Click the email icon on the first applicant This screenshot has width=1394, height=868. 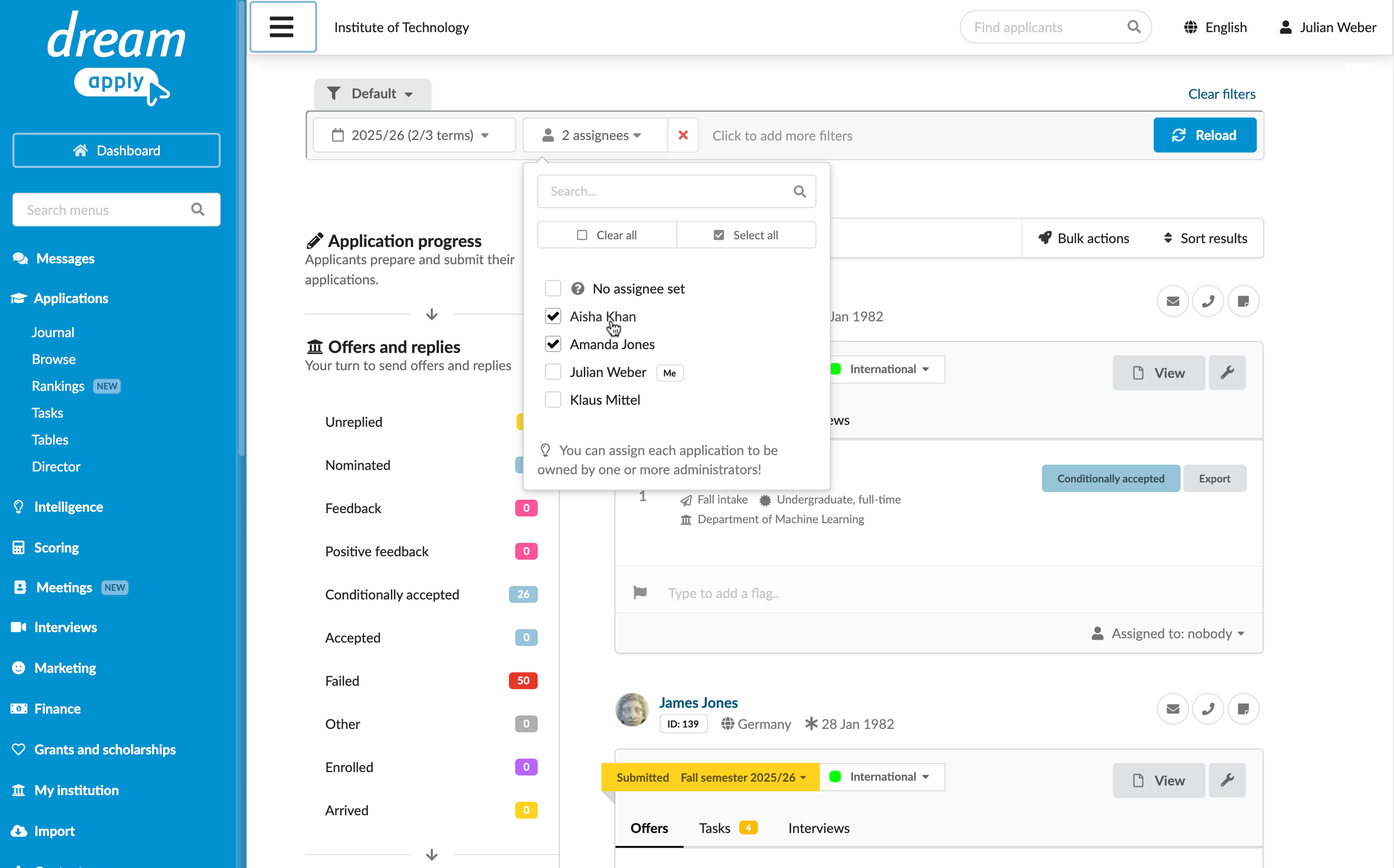click(1172, 301)
